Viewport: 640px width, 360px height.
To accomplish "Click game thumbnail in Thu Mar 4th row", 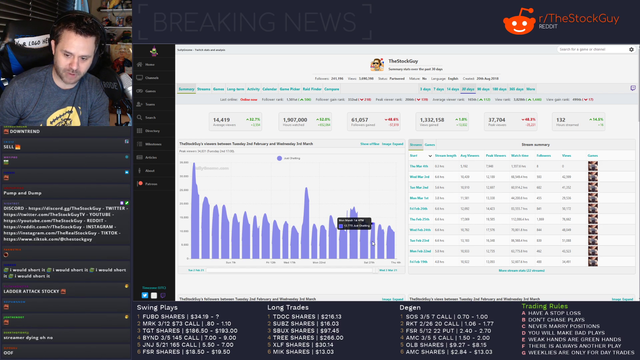I will pos(593,166).
